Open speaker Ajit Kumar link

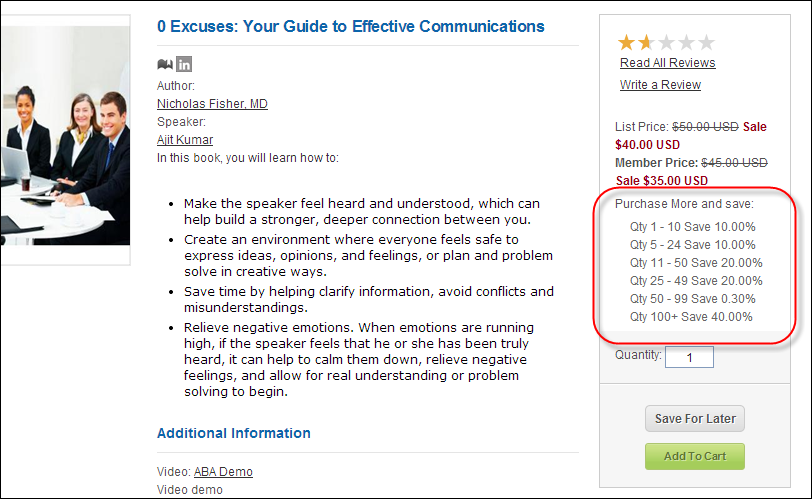point(185,140)
